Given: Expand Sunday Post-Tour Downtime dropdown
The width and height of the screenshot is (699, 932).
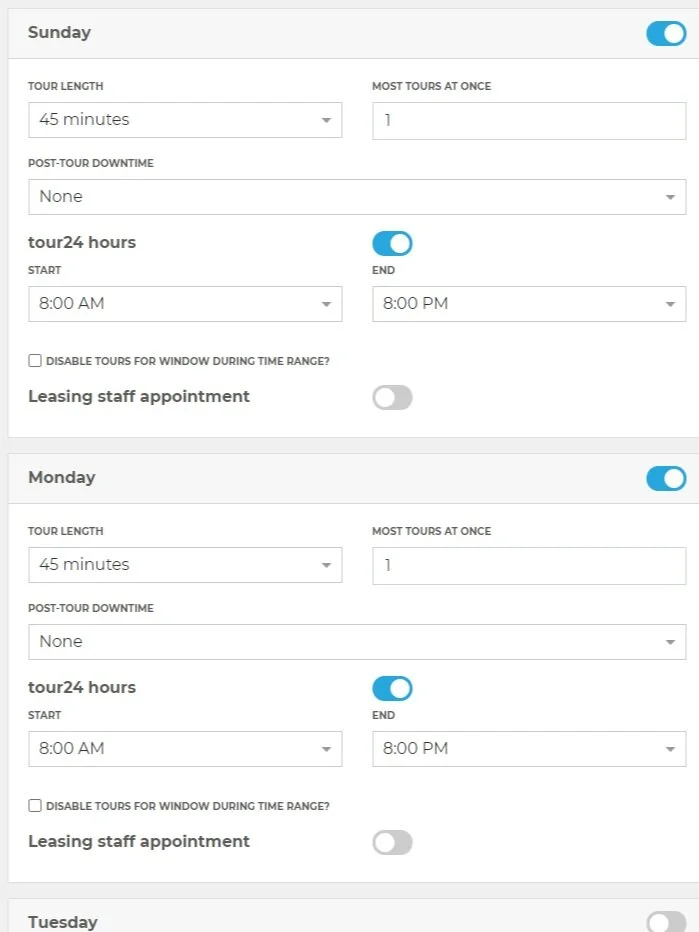Looking at the screenshot, I should tap(357, 197).
